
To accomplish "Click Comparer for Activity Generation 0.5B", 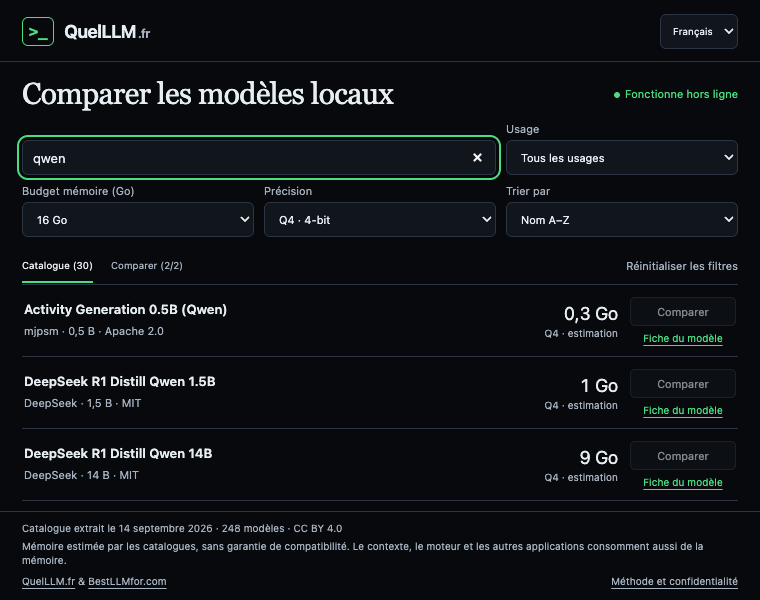I will (682, 312).
